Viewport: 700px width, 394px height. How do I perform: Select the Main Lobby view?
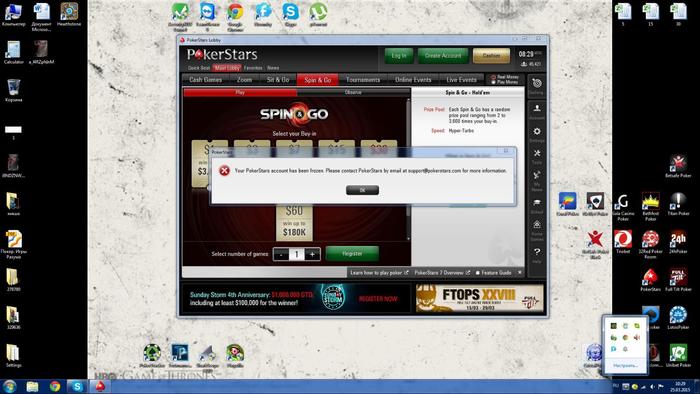point(227,68)
